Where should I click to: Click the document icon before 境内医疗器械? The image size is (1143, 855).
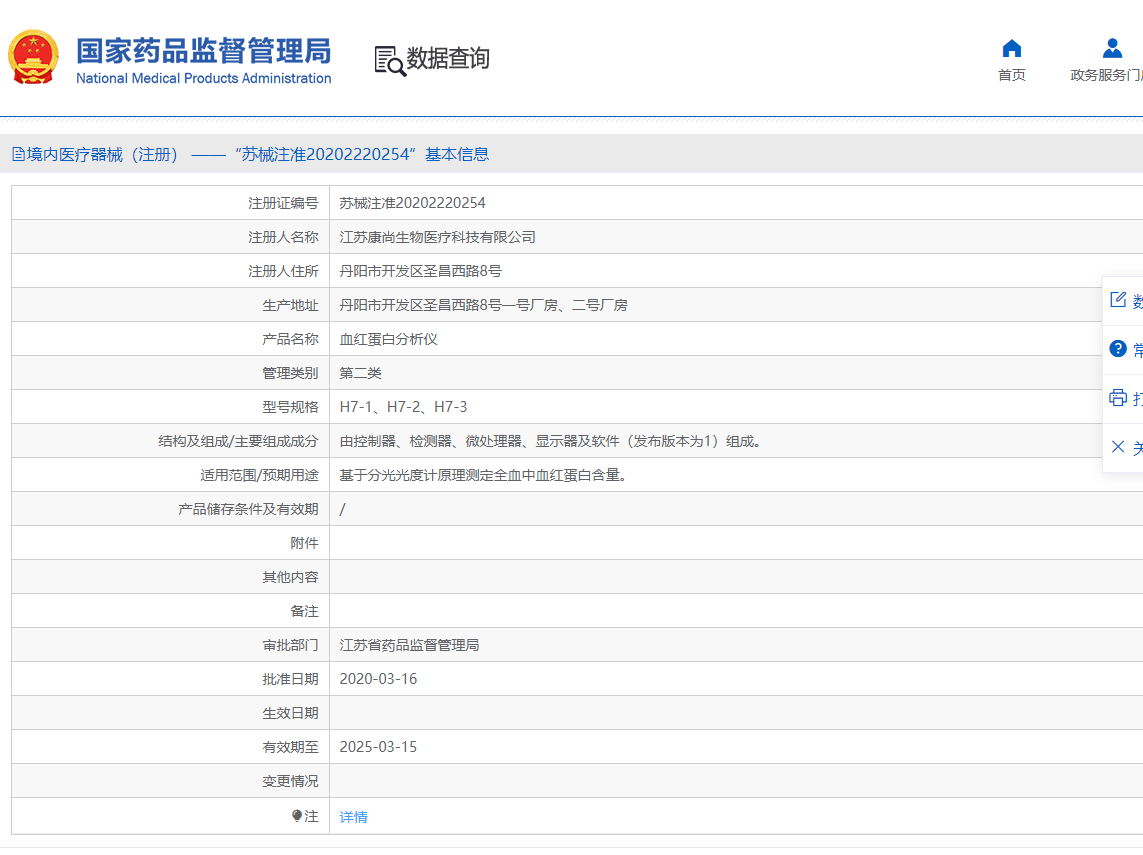(x=18, y=154)
